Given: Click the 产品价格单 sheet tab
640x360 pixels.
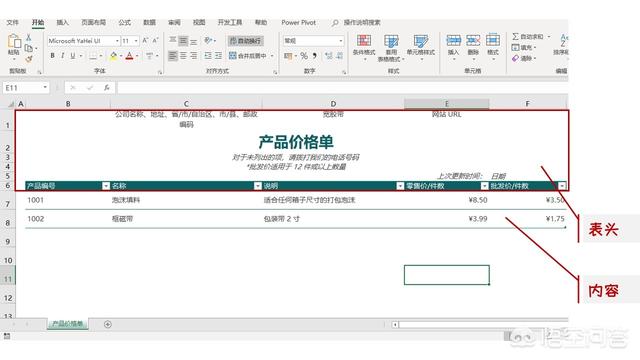Looking at the screenshot, I should click(x=68, y=324).
